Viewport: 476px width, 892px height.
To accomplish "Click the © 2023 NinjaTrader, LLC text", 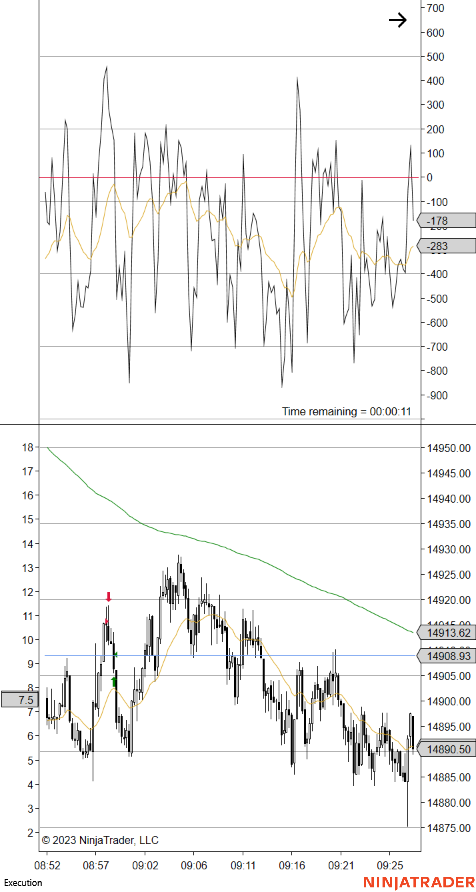I will click(100, 840).
